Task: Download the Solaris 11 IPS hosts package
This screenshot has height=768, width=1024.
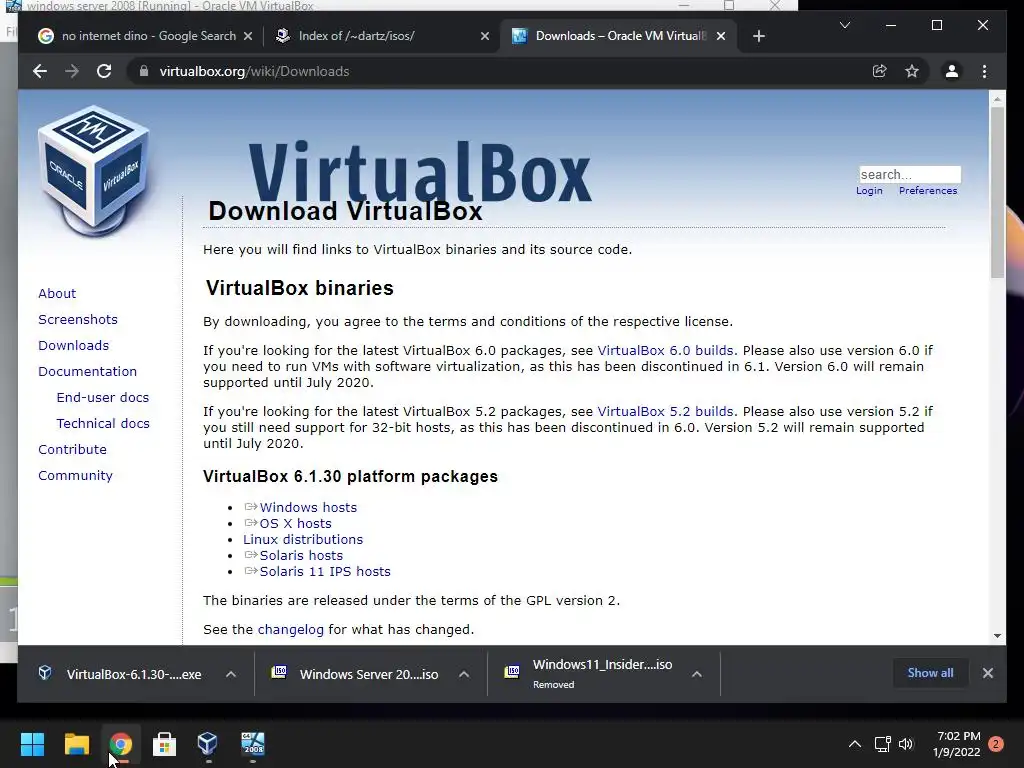Action: tap(325, 571)
